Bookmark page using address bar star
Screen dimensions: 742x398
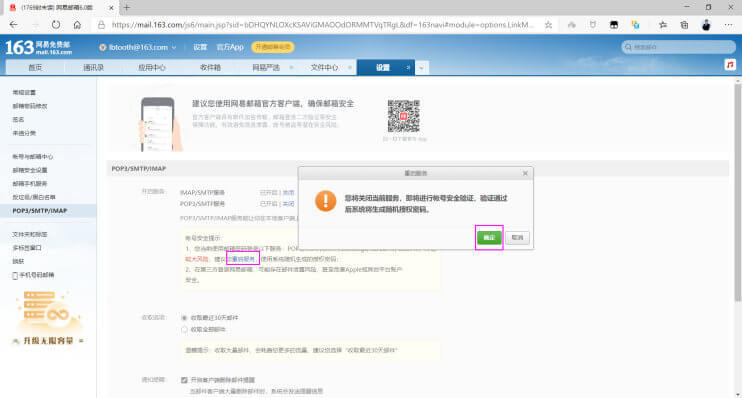click(548, 25)
